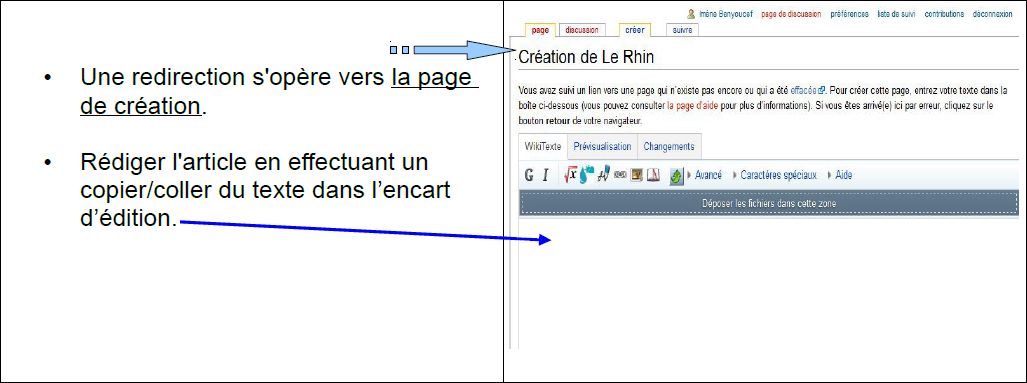Click the user avatar icon beside username
The width and height of the screenshot is (1027, 383).
(690, 14)
